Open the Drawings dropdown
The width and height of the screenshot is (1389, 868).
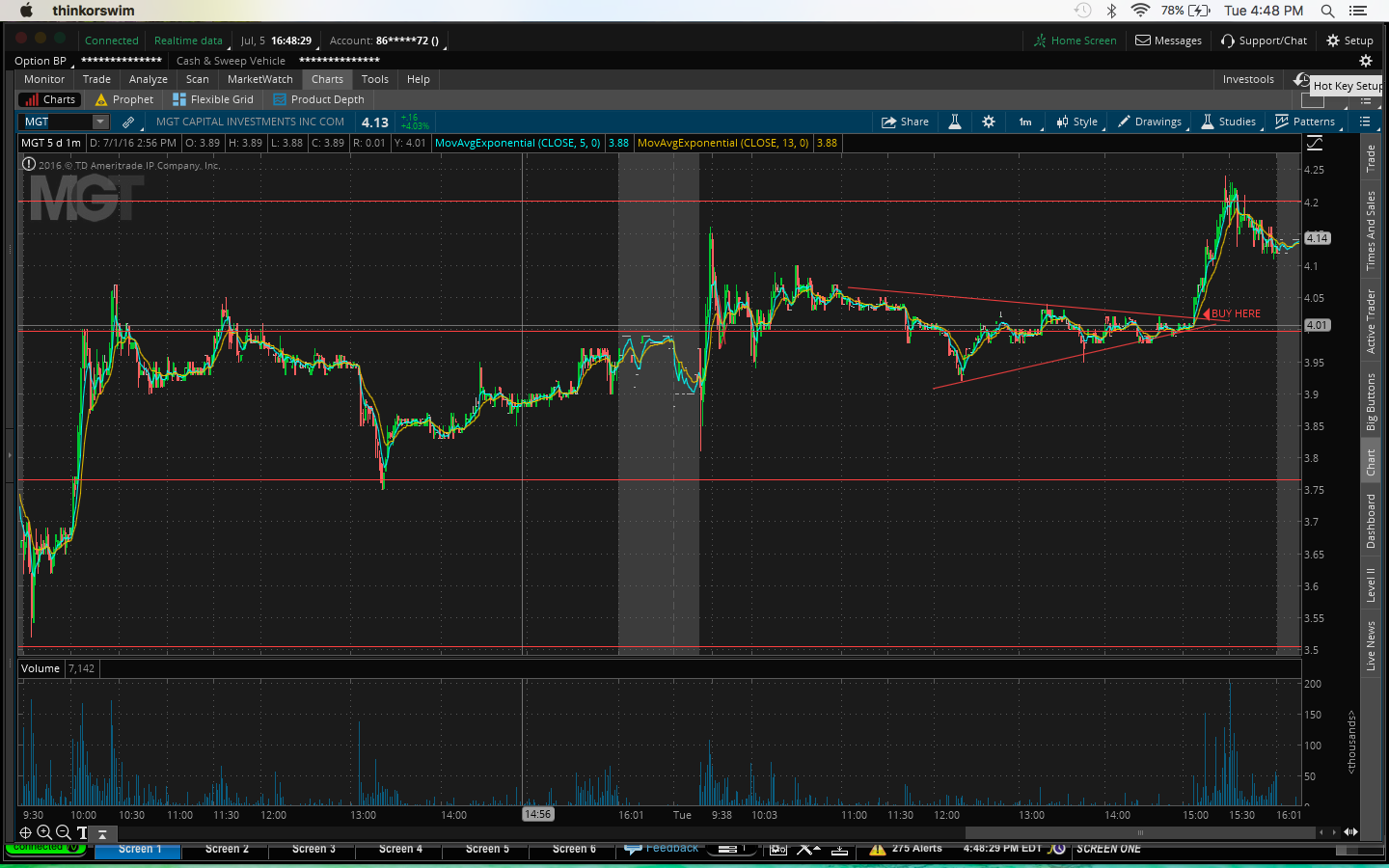[1150, 122]
